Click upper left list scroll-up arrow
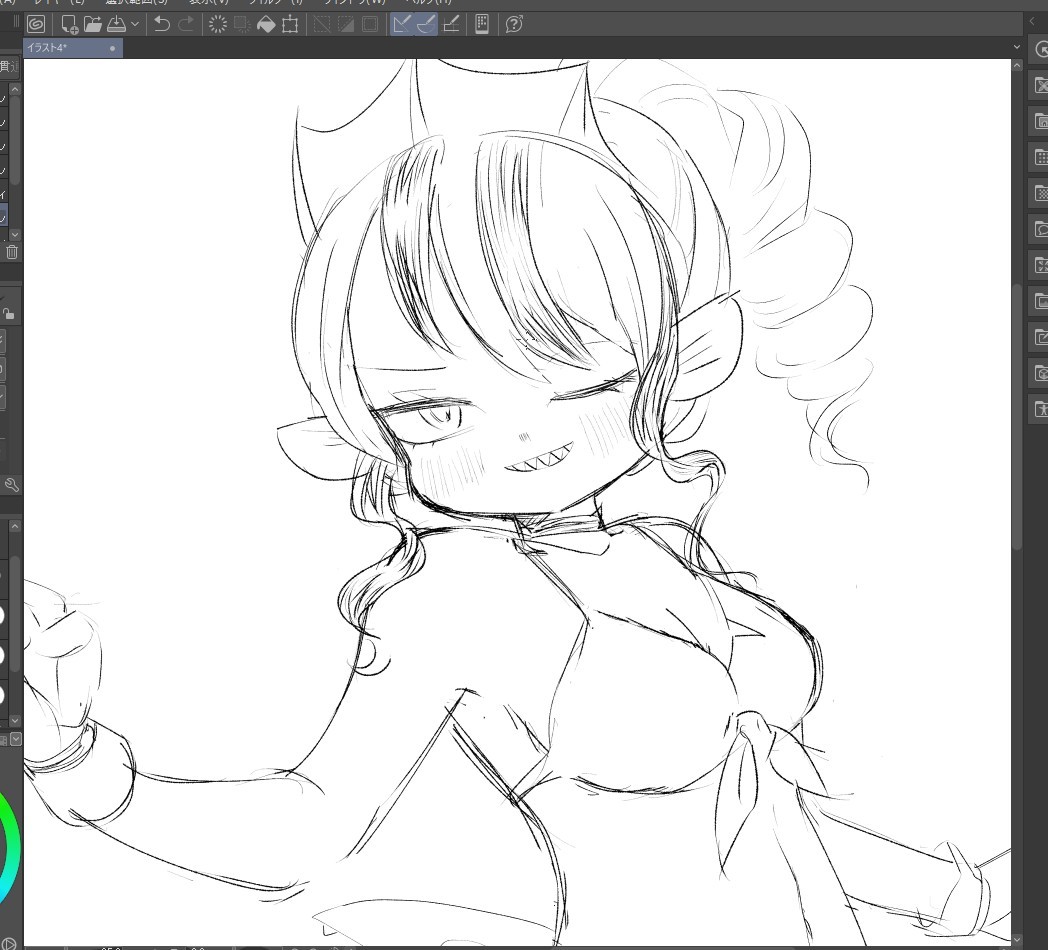This screenshot has width=1048, height=950. point(15,89)
